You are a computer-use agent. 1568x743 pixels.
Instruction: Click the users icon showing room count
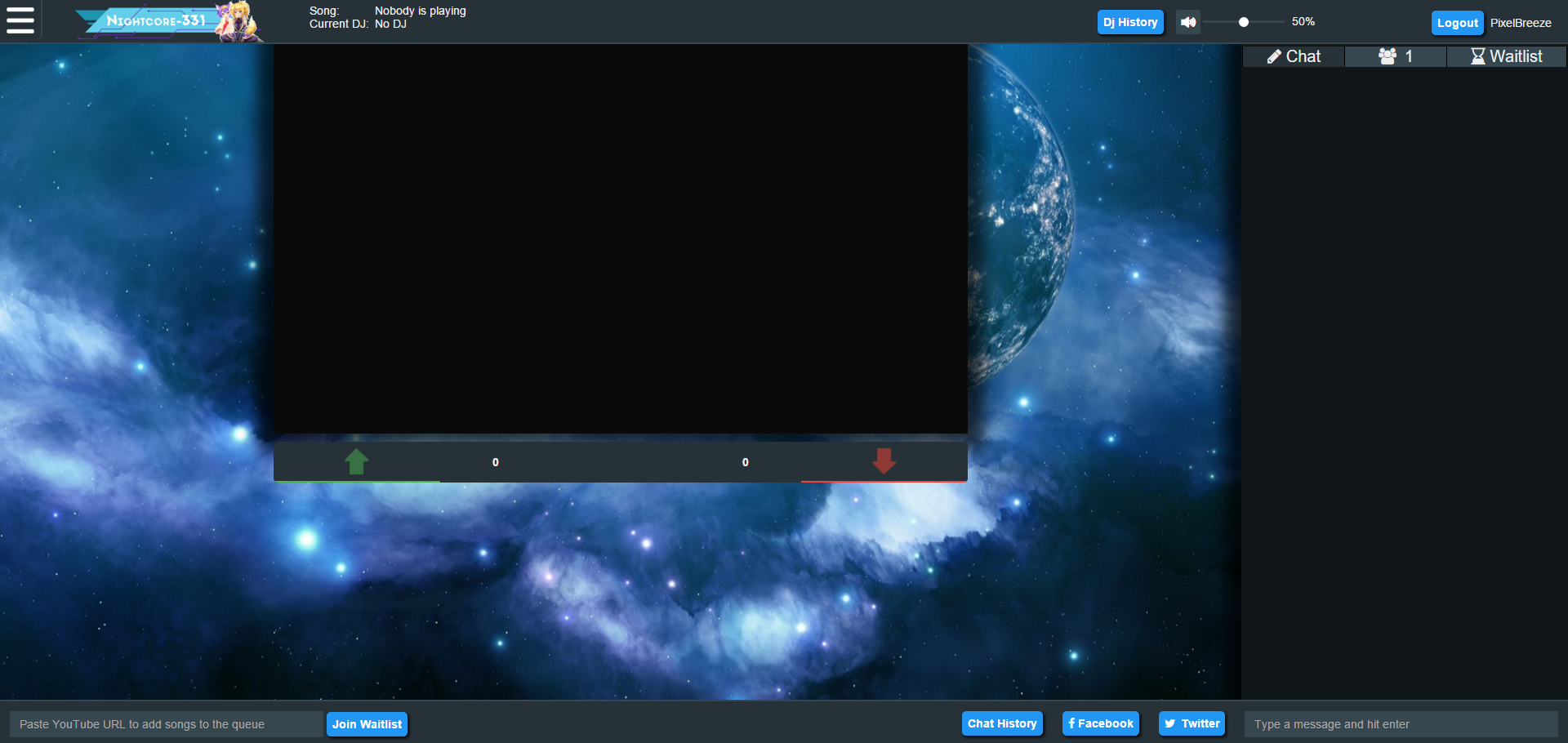pos(1388,56)
